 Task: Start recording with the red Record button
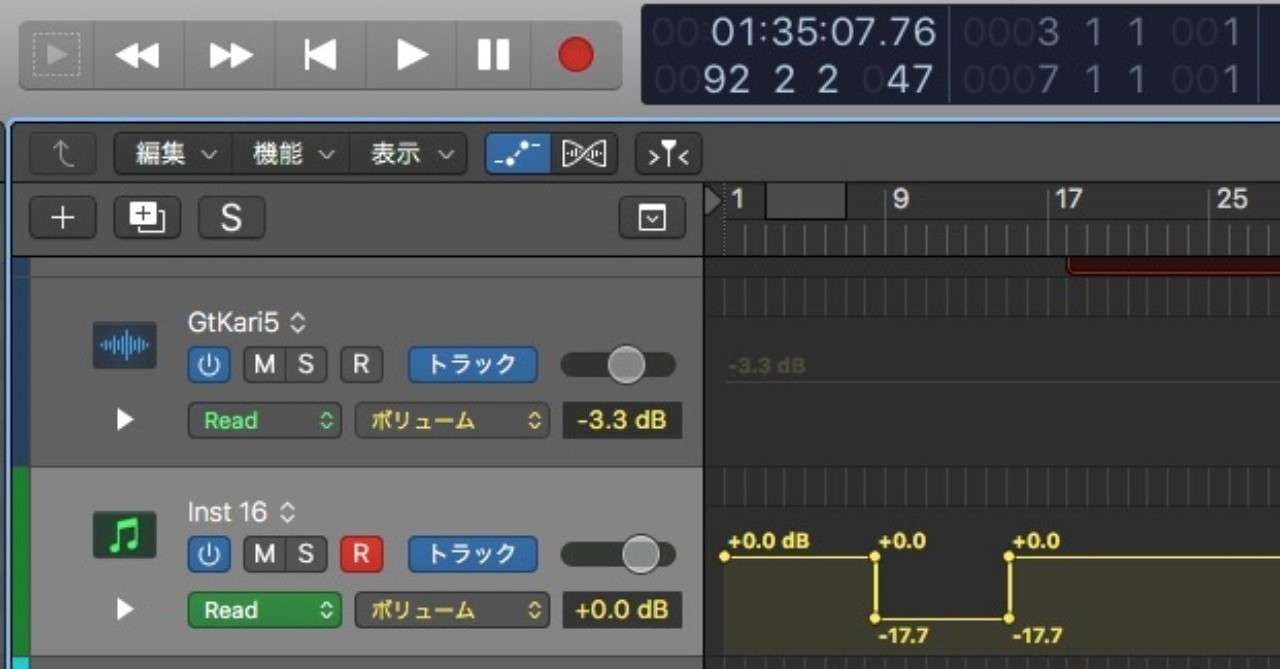(x=575, y=55)
